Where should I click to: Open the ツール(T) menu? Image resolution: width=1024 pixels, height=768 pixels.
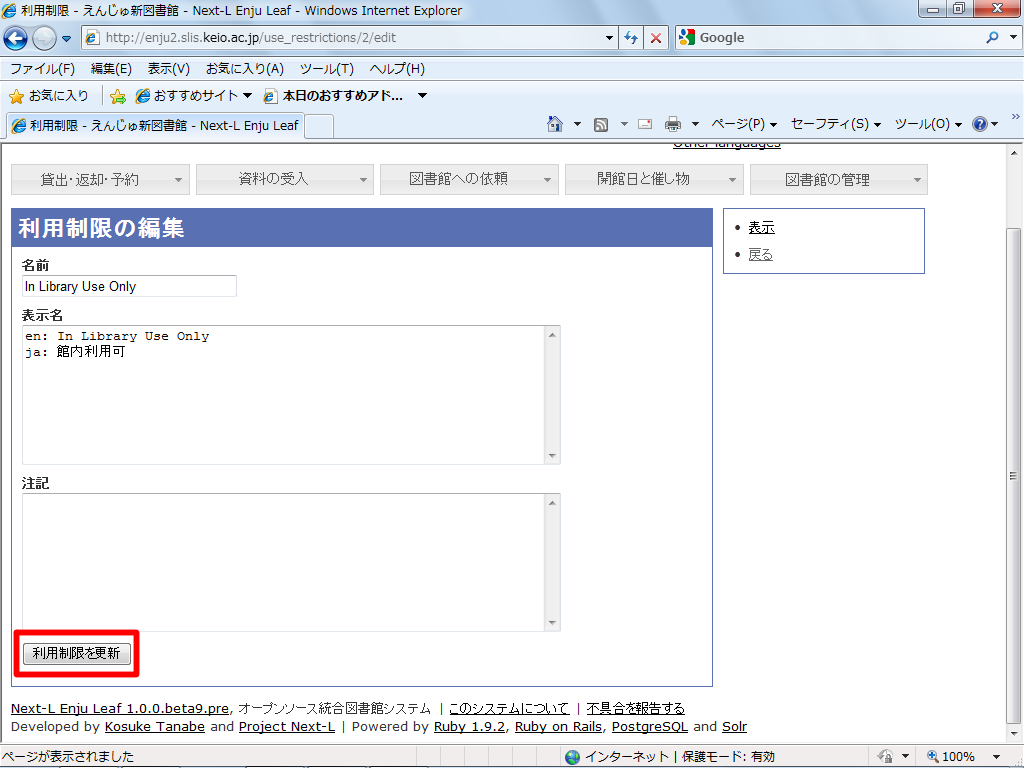(x=327, y=69)
